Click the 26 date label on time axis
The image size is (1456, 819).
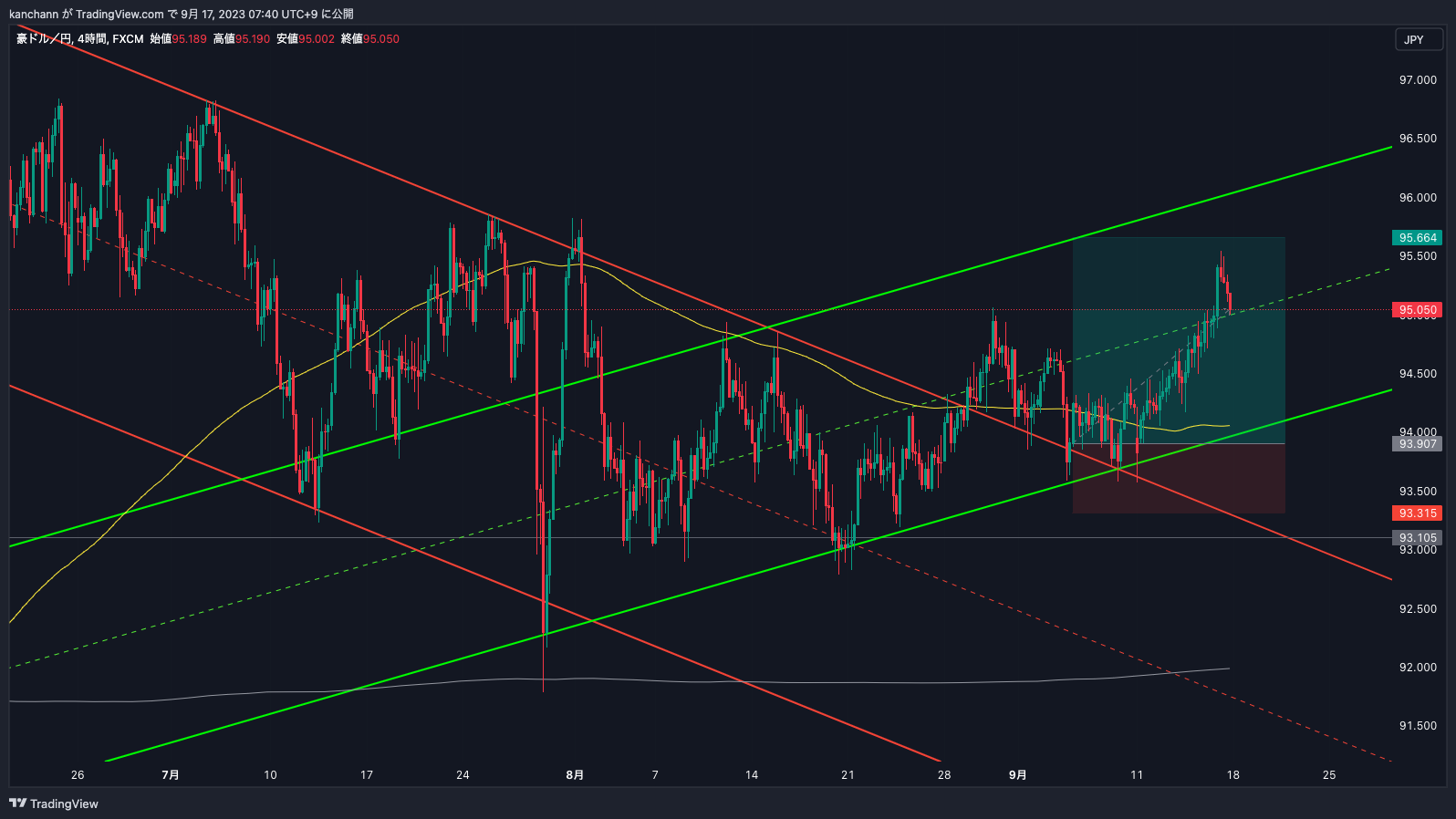78,775
